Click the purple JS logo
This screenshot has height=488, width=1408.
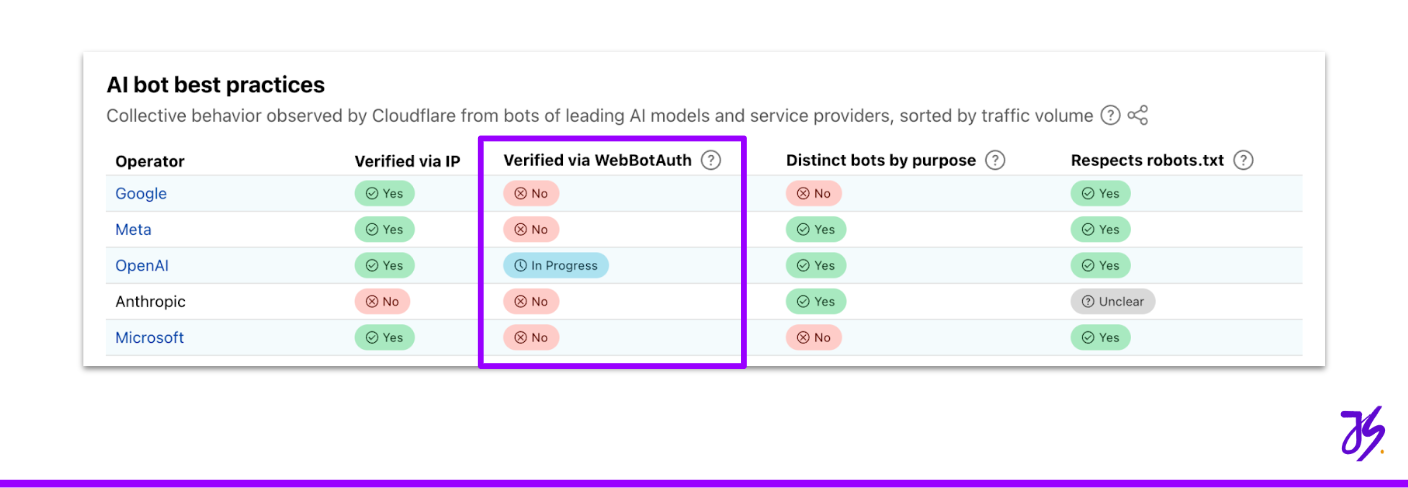tap(1361, 433)
